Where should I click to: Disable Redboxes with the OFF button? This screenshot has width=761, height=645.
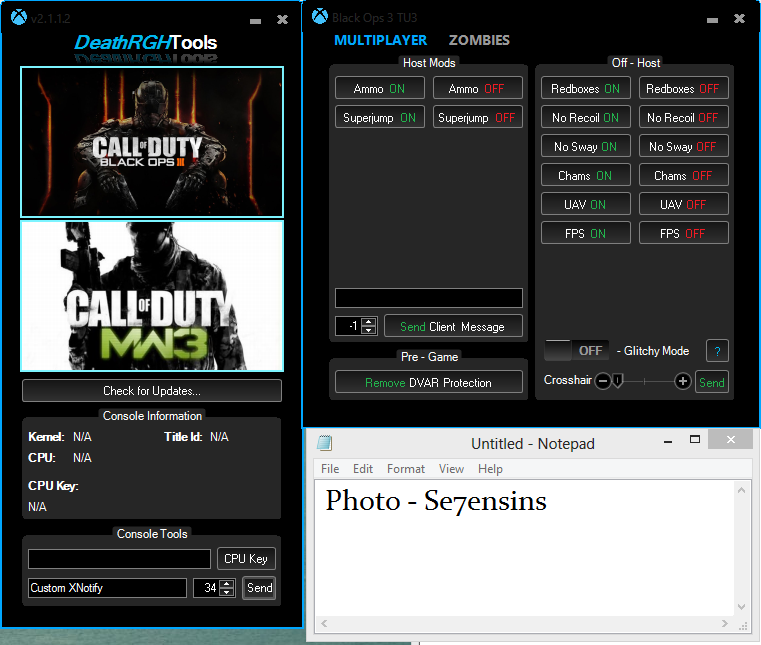[x=683, y=88]
